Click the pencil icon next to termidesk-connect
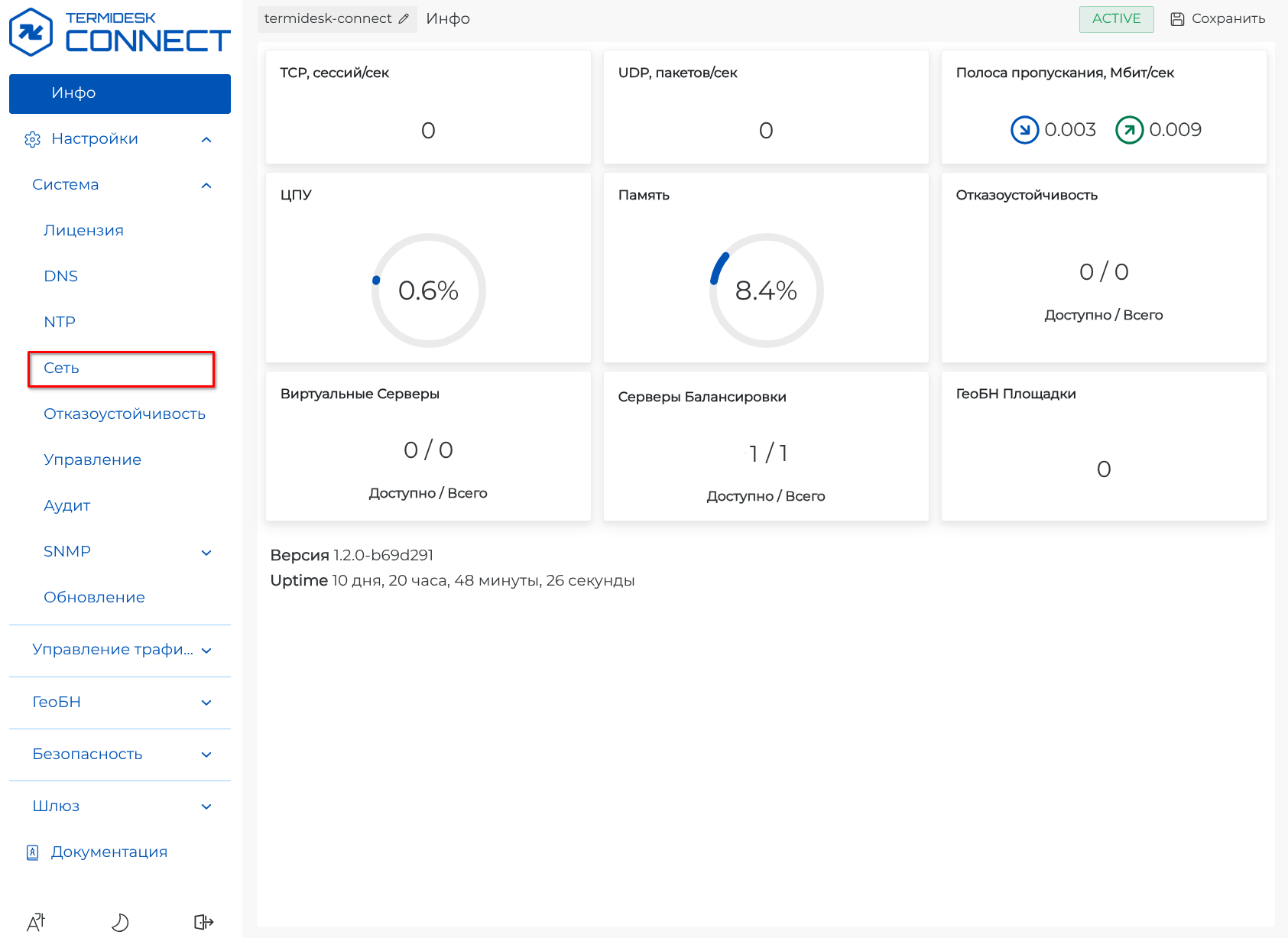 [x=404, y=19]
